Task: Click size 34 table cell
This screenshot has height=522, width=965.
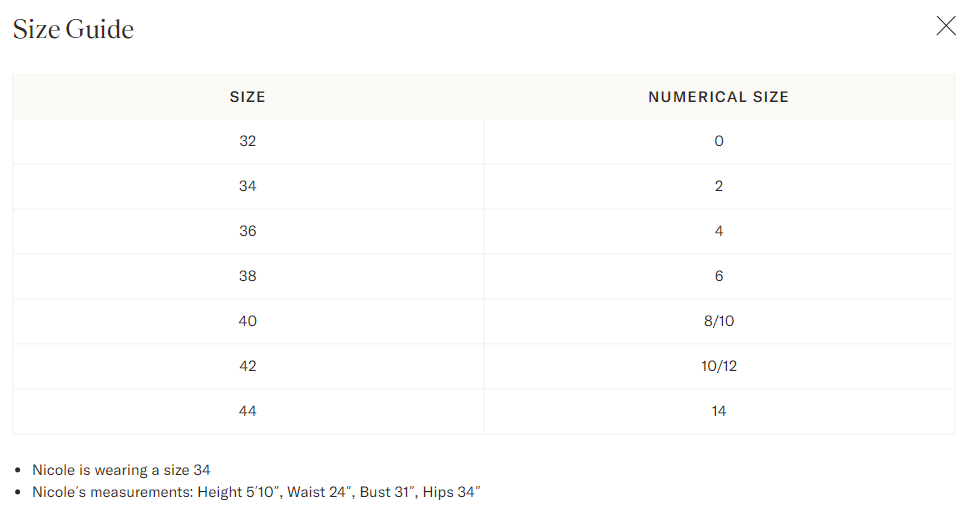Action: (248, 187)
